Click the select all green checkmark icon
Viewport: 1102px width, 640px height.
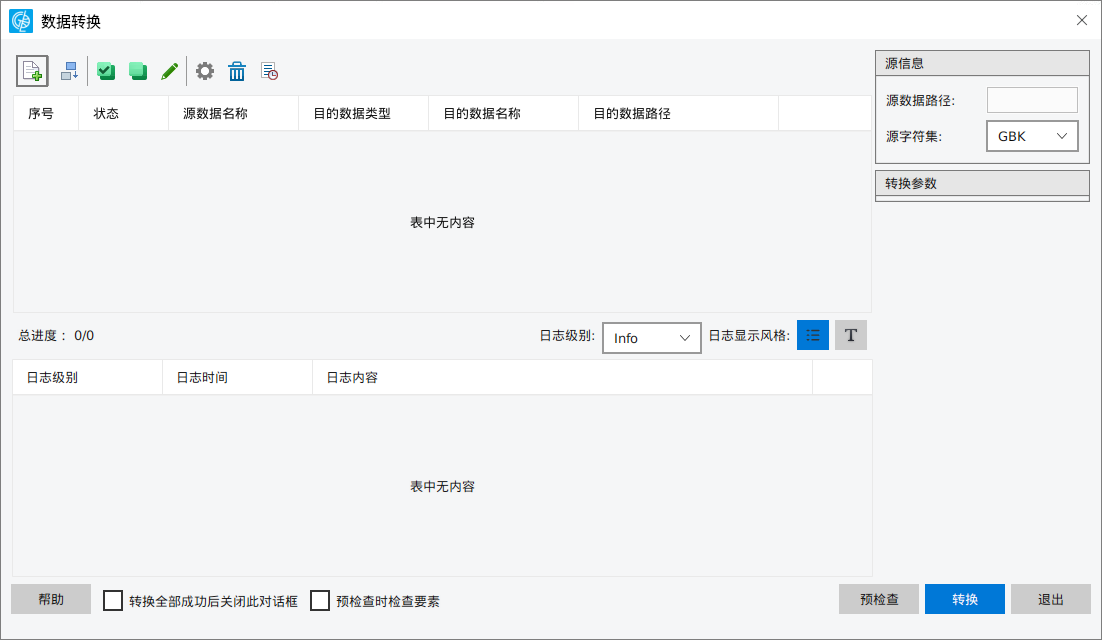106,71
